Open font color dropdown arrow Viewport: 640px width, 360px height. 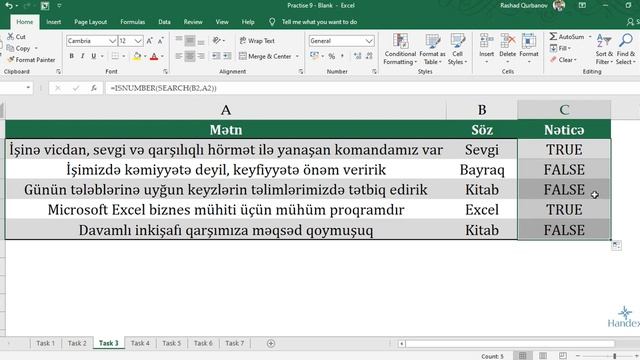pyautogui.click(x=162, y=56)
